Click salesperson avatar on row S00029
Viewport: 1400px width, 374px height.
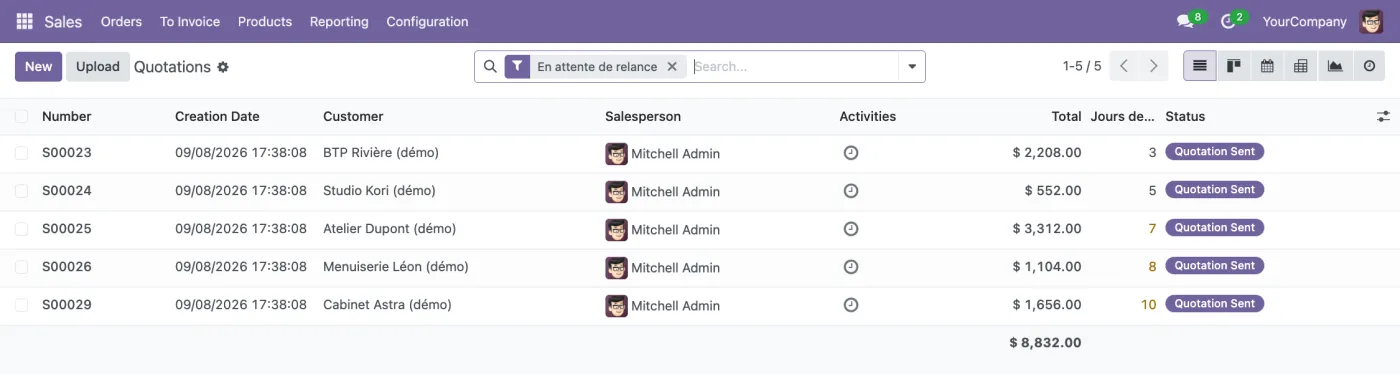(616, 305)
